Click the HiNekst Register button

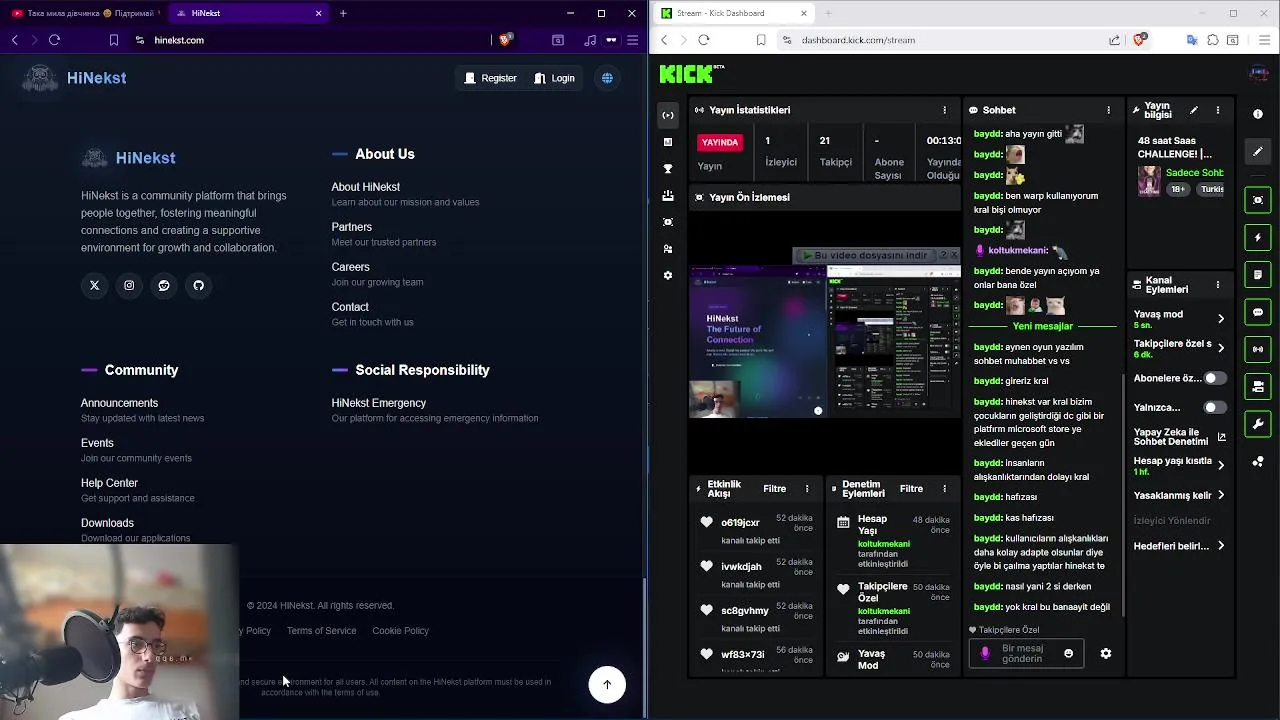[490, 78]
